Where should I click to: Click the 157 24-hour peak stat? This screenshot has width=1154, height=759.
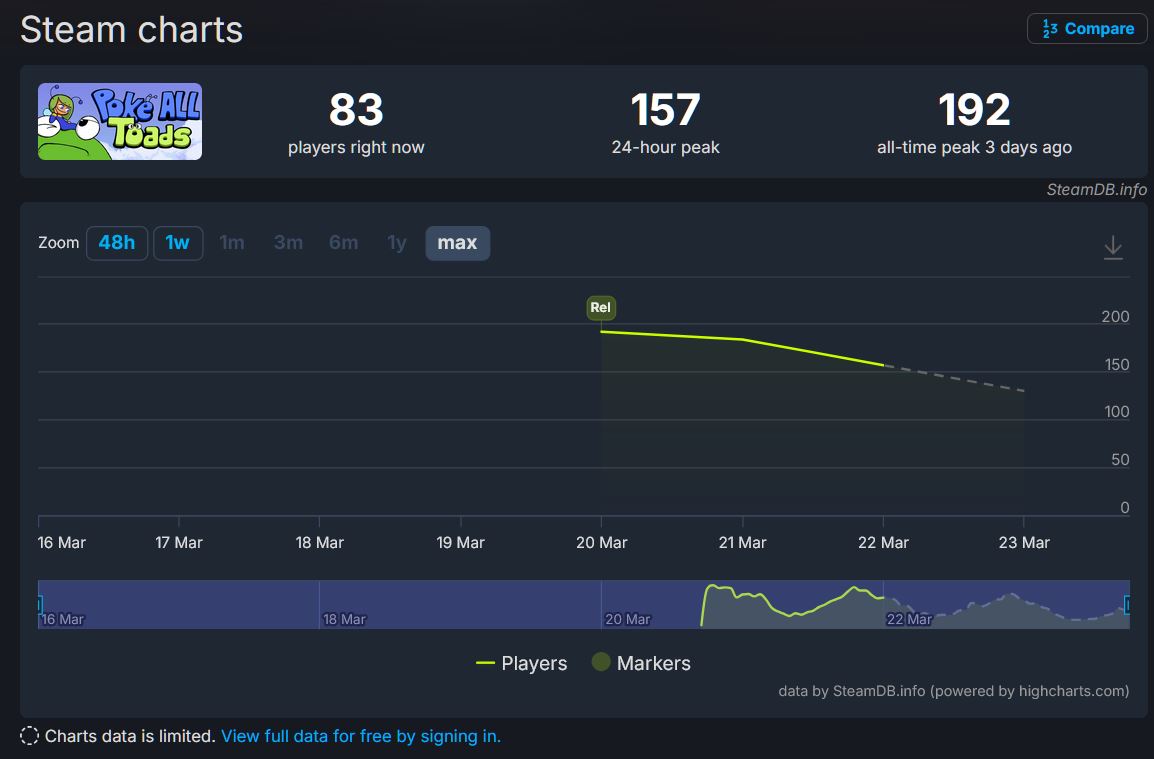click(665, 122)
